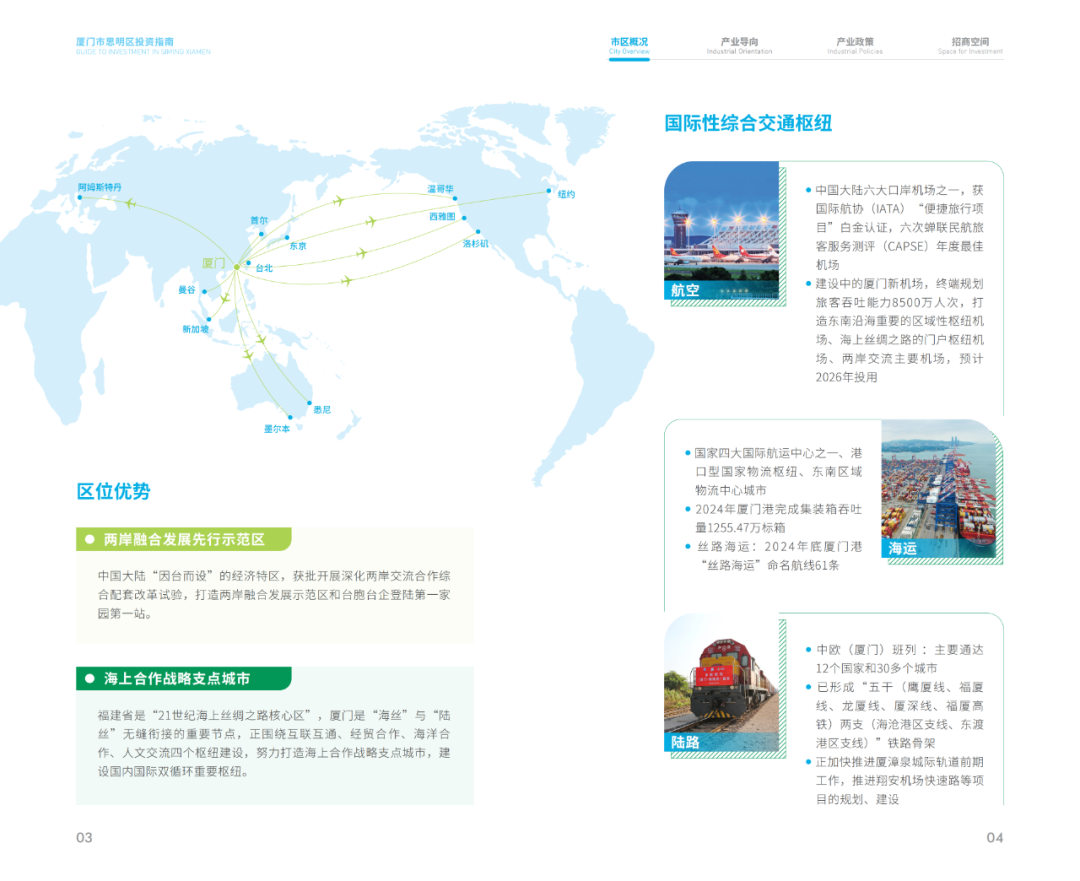
Task: Switch to the 产业导向 tab
Action: 739,46
